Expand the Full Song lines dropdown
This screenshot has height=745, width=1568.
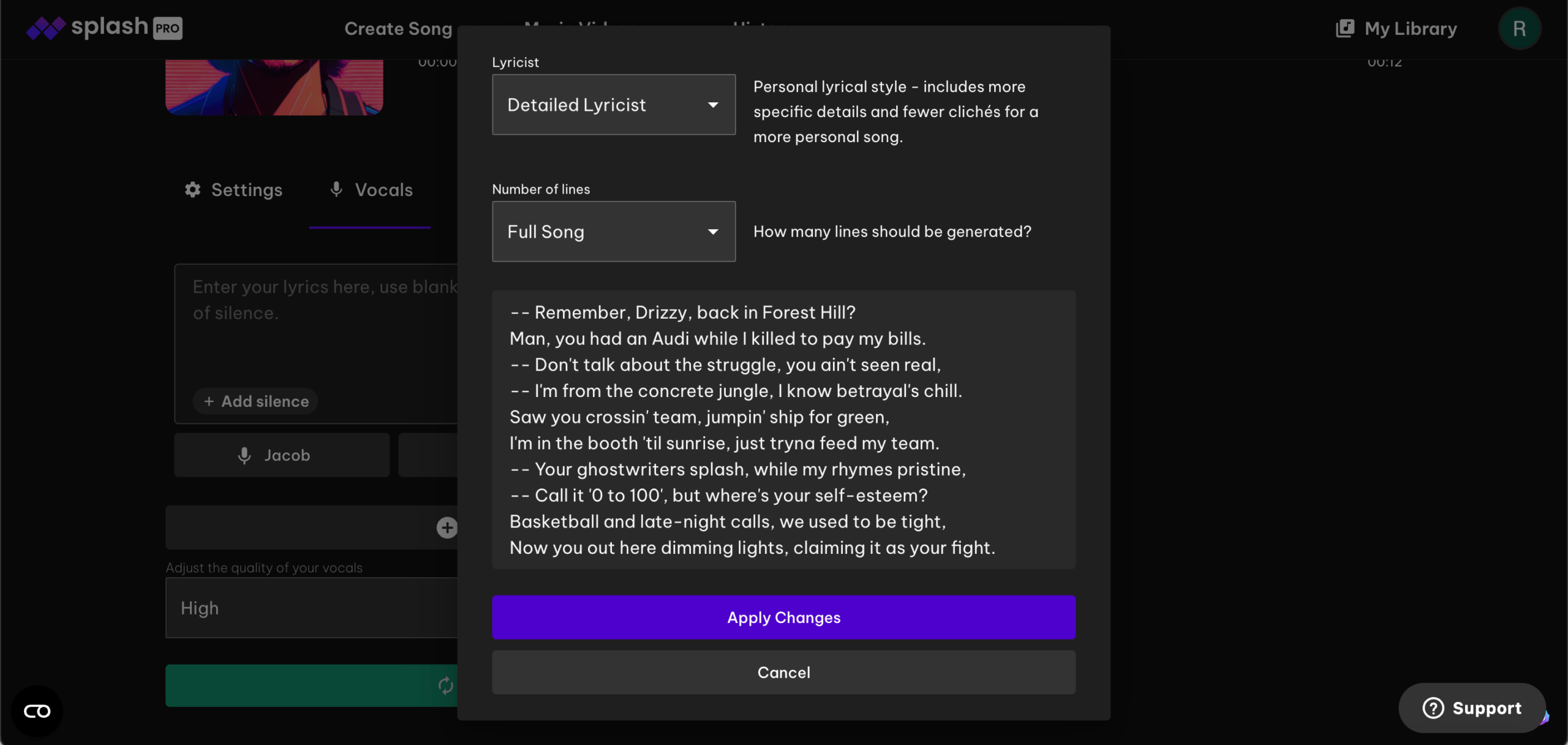(614, 232)
